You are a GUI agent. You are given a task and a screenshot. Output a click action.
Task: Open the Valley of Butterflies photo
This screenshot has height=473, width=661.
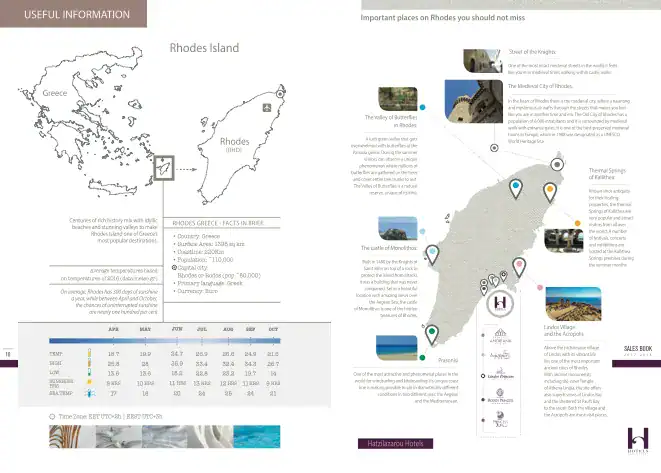pos(398,99)
